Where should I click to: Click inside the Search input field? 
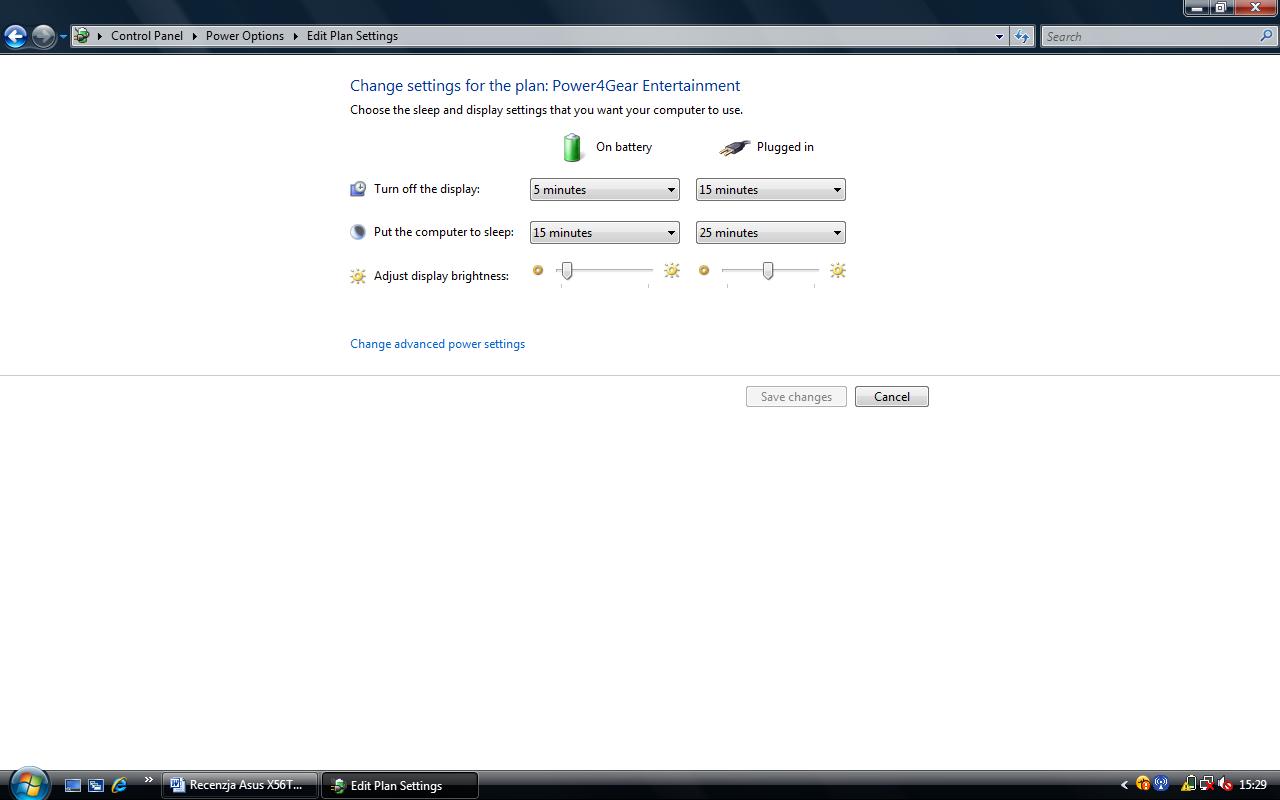1150,37
